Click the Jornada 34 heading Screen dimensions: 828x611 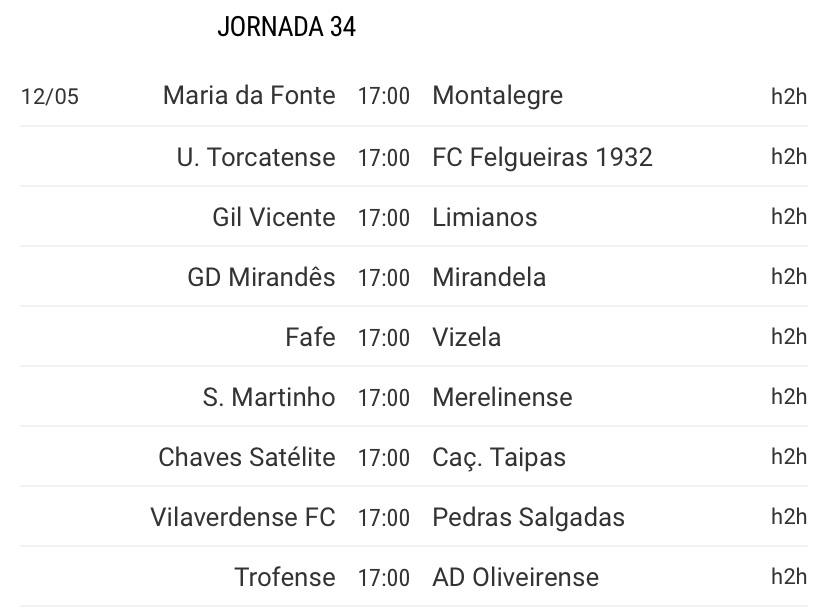[x=287, y=27]
